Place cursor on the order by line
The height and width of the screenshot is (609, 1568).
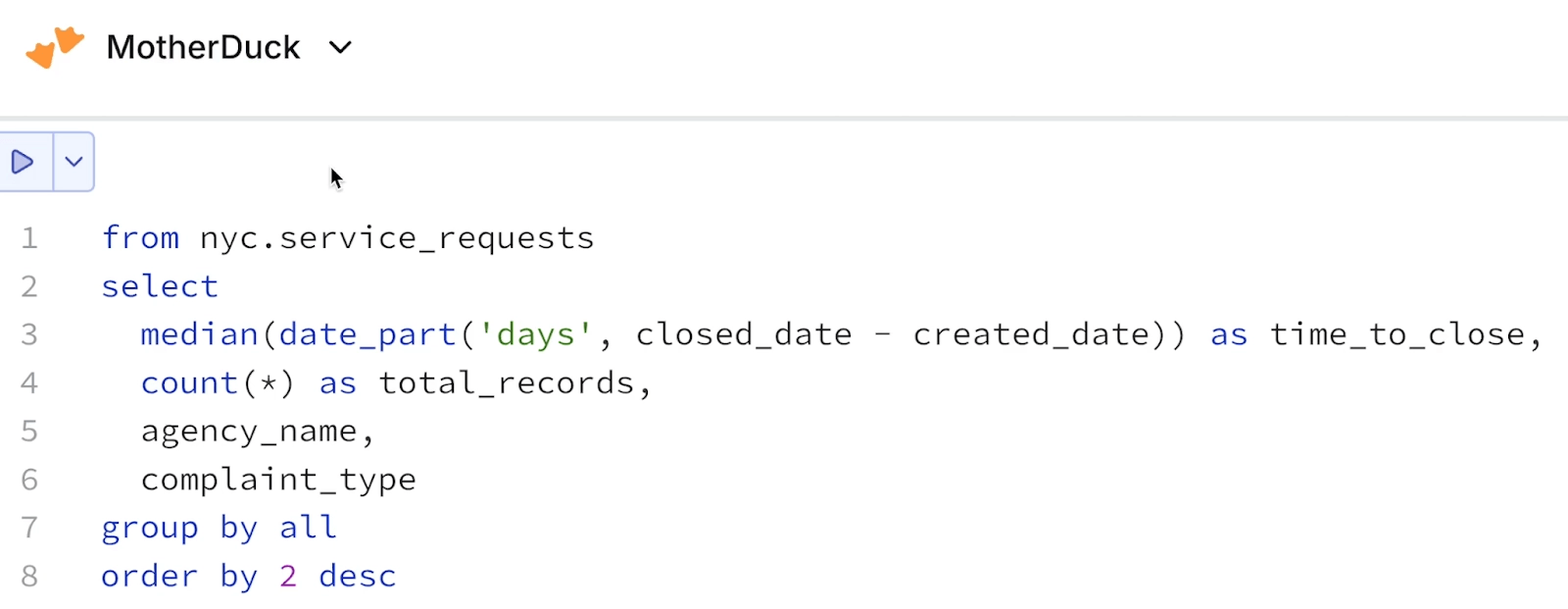pyautogui.click(x=248, y=576)
